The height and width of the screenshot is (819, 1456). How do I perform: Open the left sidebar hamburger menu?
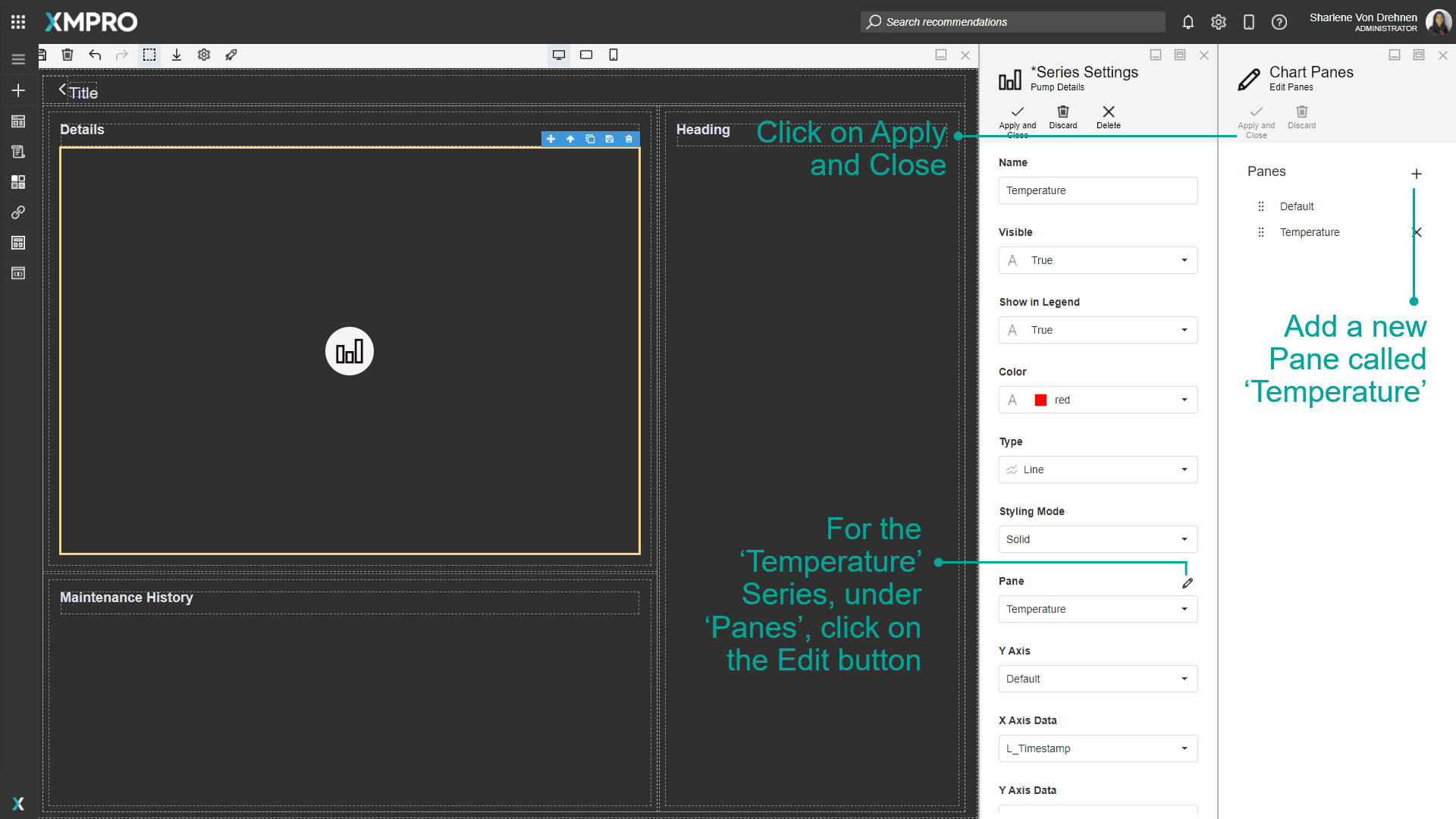click(18, 59)
